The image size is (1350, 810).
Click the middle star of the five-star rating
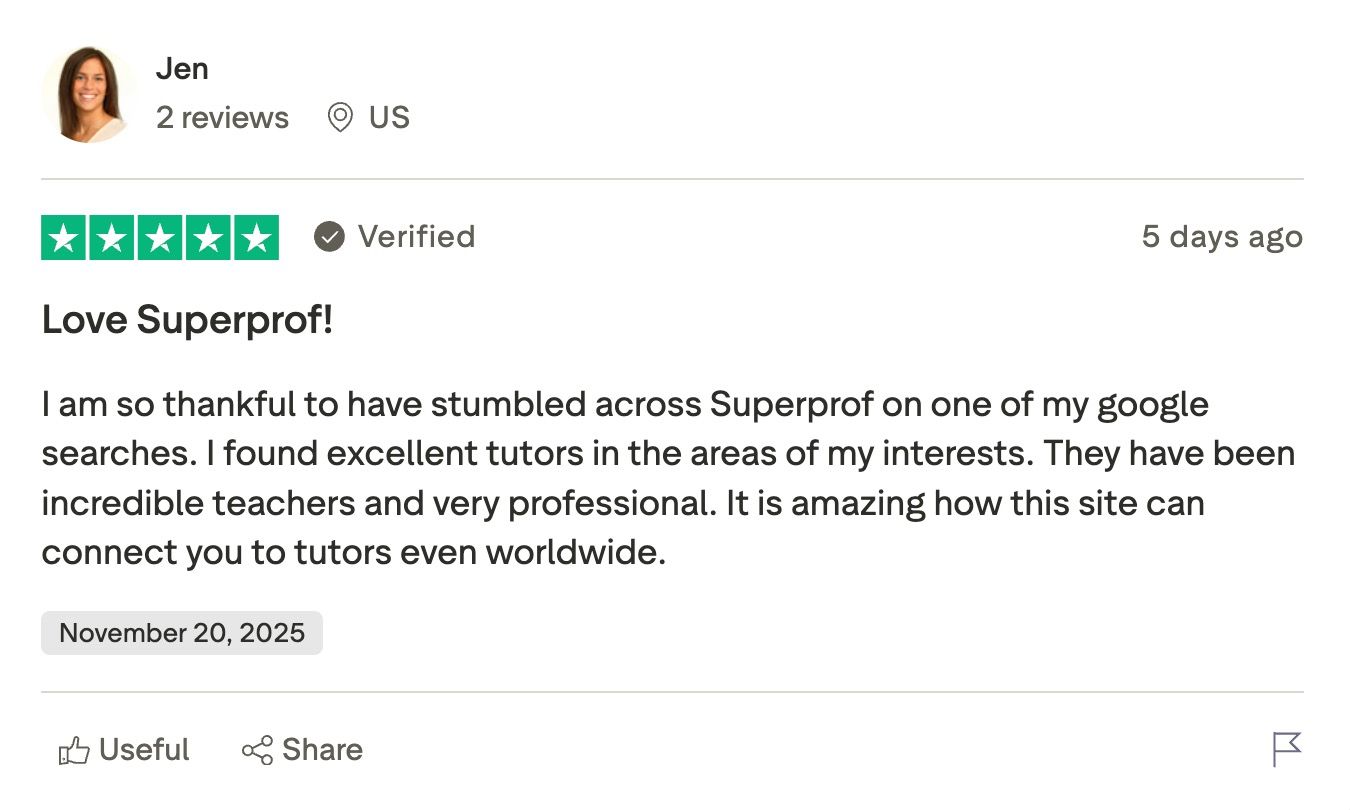[x=161, y=237]
